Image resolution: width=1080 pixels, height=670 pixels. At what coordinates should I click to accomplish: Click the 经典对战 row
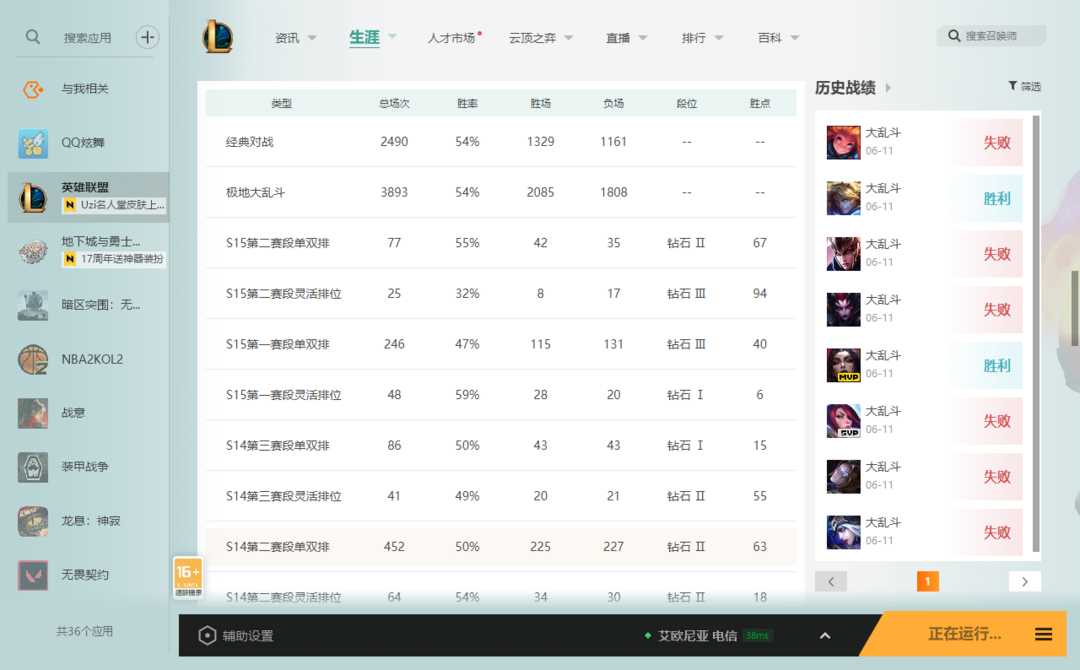pyautogui.click(x=501, y=142)
